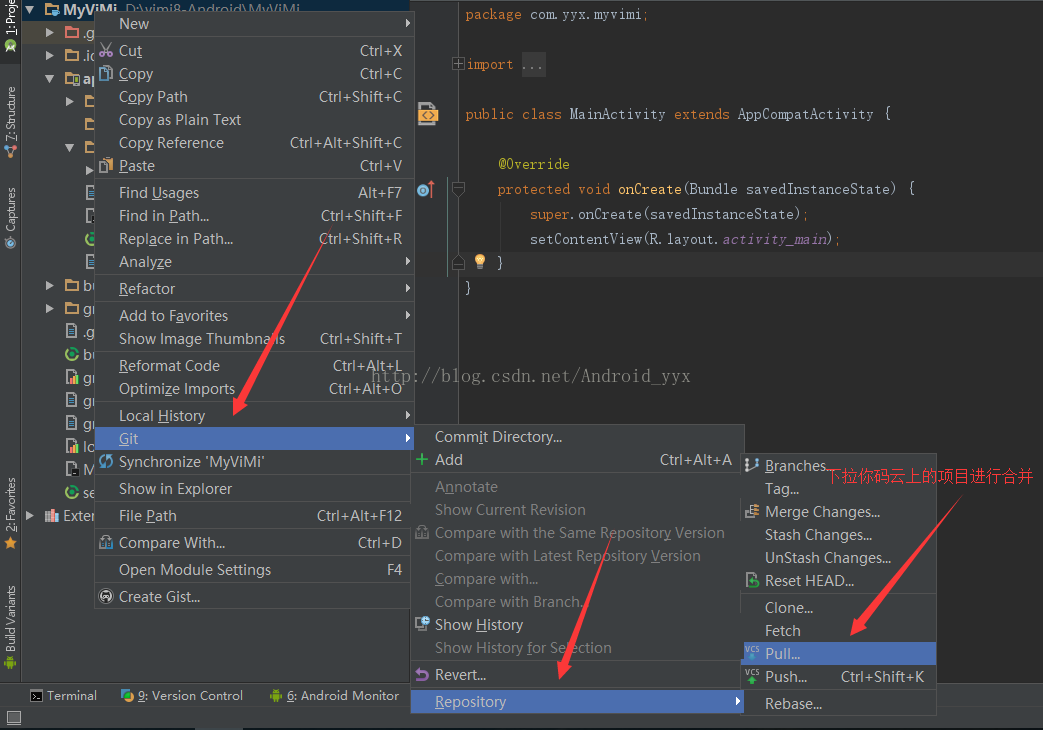
Task: Click the green plus Add icon
Action: 422,459
